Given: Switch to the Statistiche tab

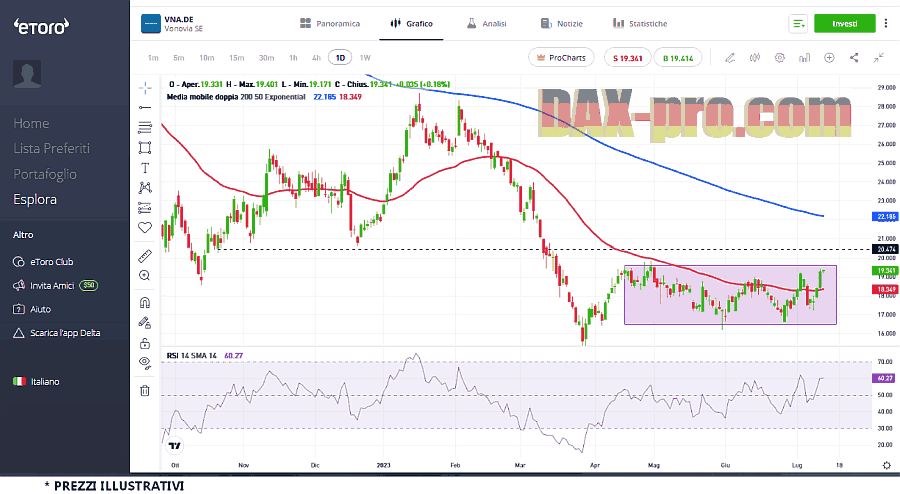Looking at the screenshot, I should tap(640, 24).
